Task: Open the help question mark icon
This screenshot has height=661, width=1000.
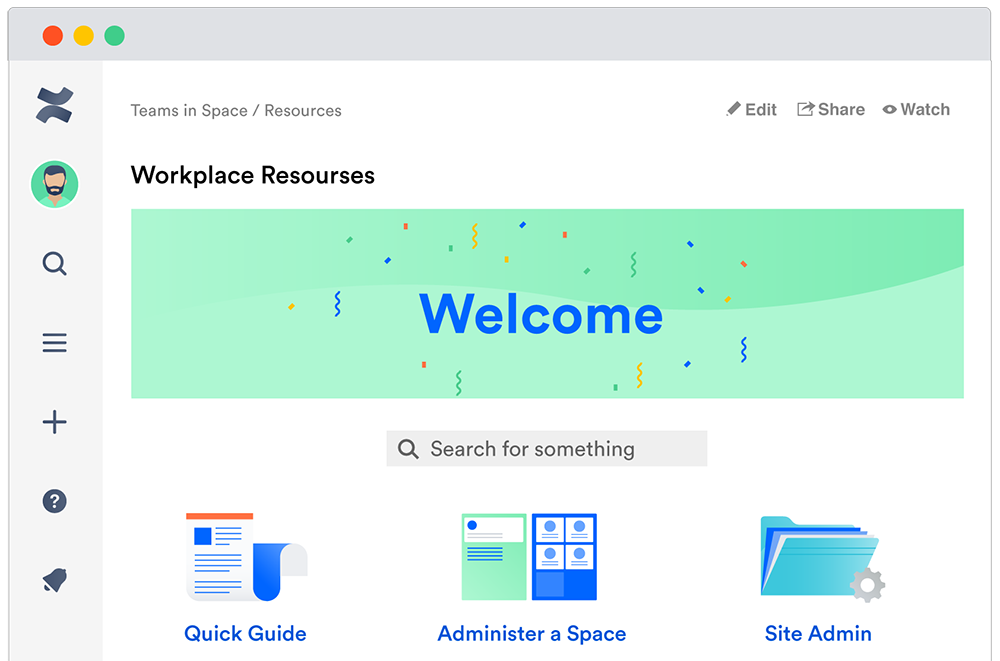Action: pos(55,501)
